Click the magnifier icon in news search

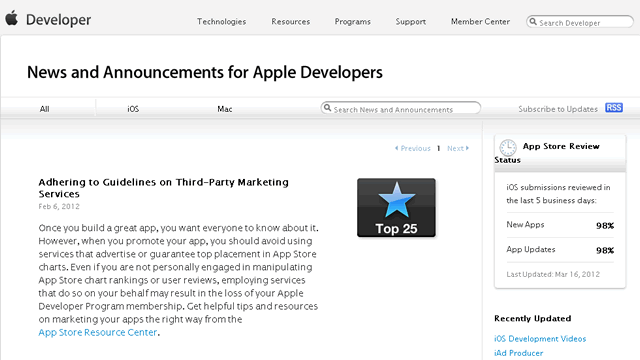click(x=327, y=108)
